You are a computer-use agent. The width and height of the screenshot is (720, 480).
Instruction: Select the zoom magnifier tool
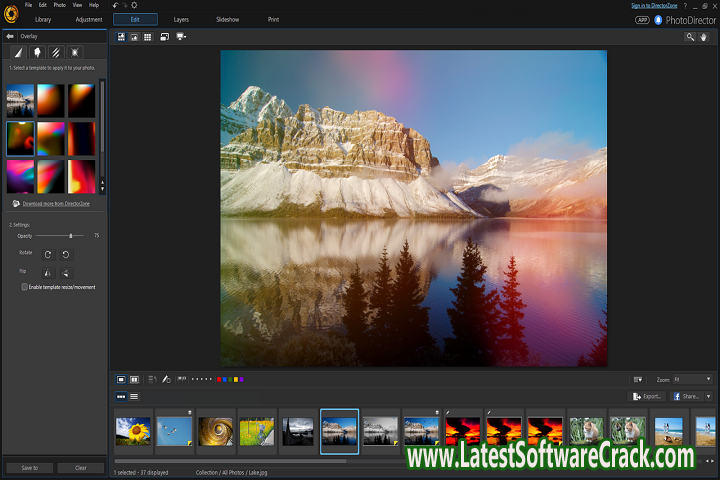[690, 37]
